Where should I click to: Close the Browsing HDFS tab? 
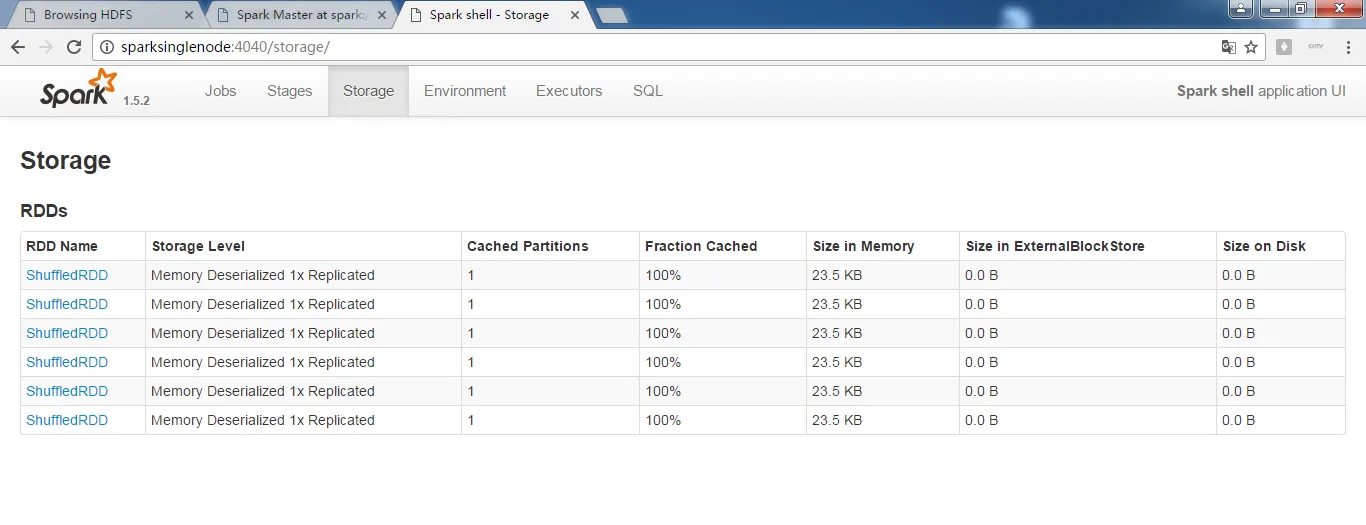tap(189, 15)
